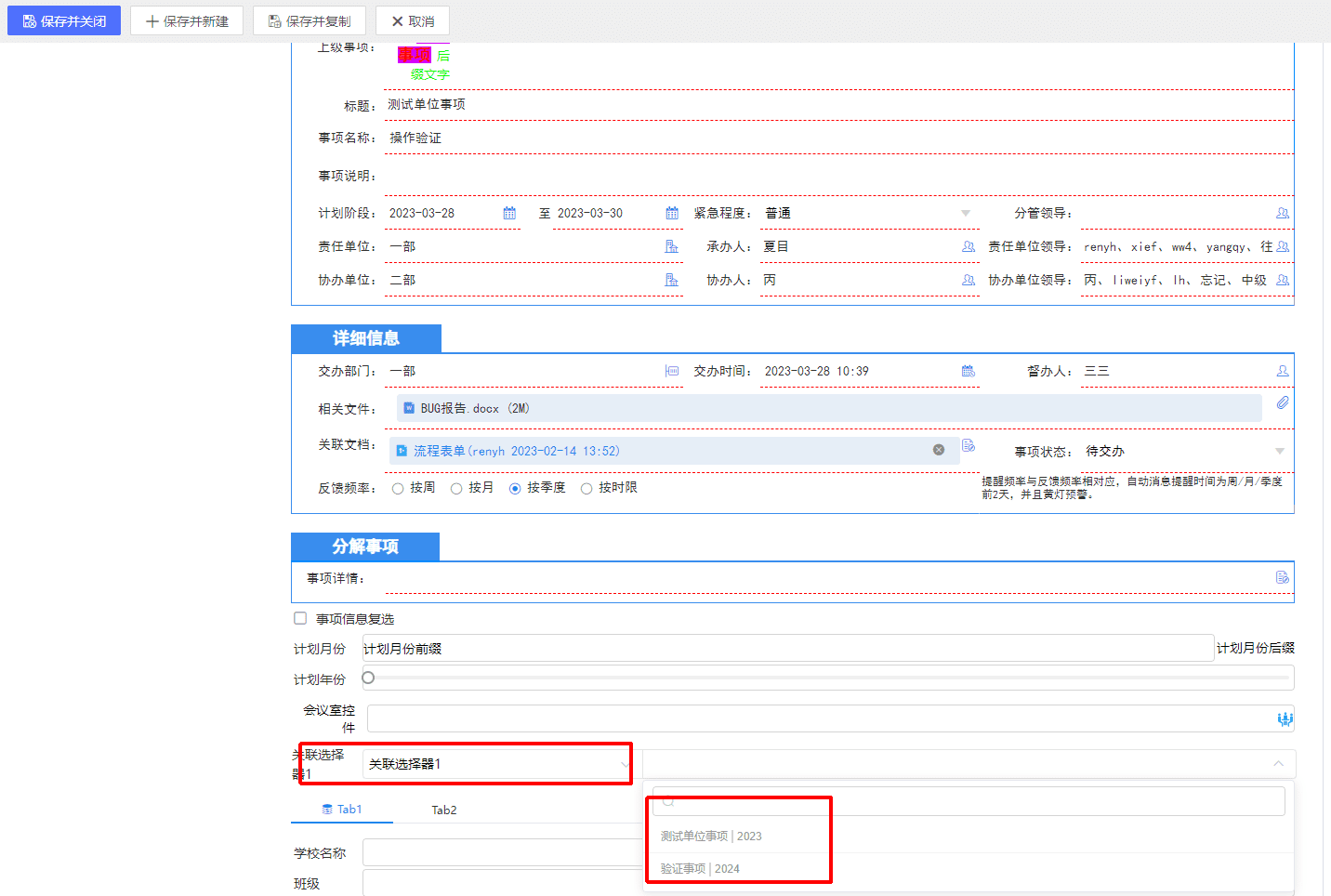
Task: Click the 关联文档 document picker icon
Action: (x=969, y=445)
